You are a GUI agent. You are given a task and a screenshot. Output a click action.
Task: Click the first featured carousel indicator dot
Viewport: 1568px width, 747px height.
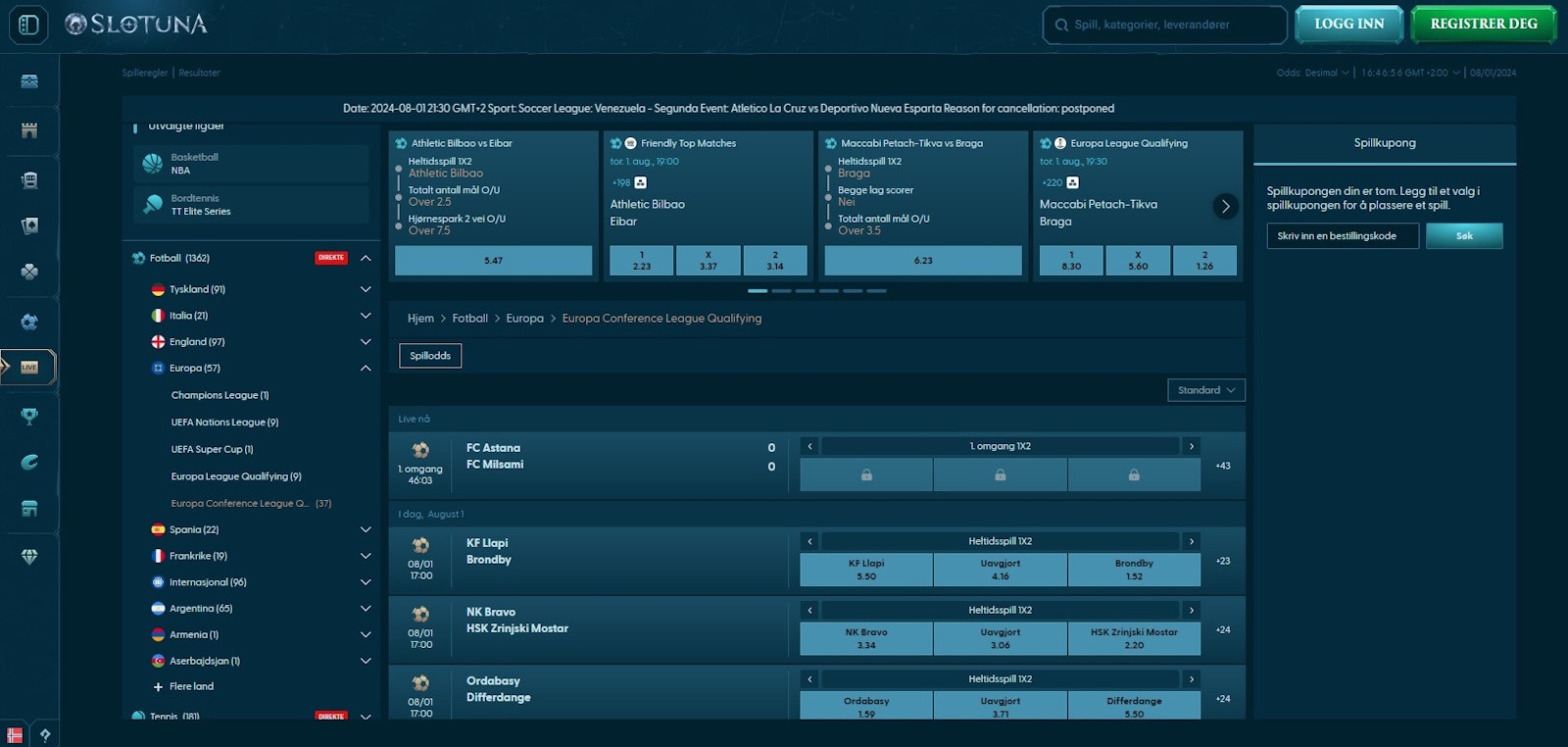[758, 291]
